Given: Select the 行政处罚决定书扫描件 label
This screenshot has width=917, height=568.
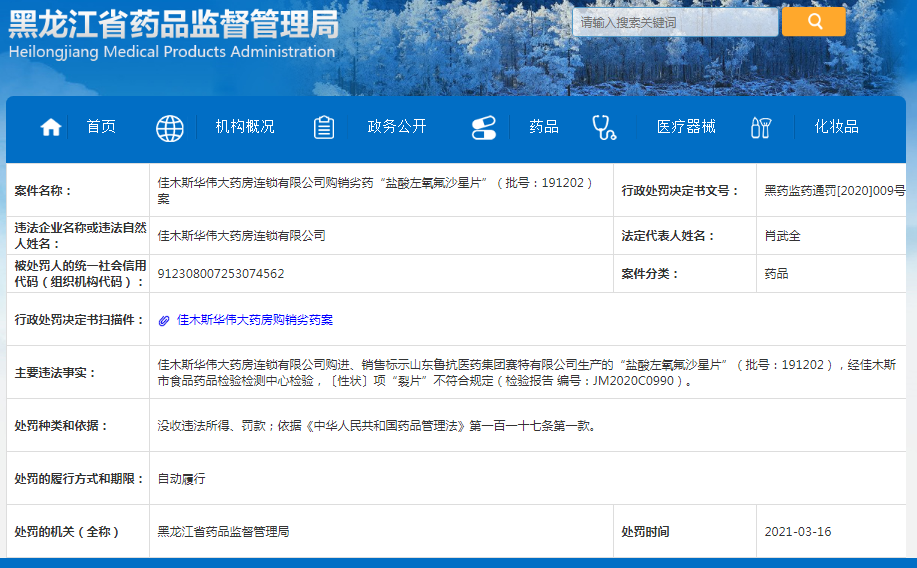Looking at the screenshot, I should 80,320.
